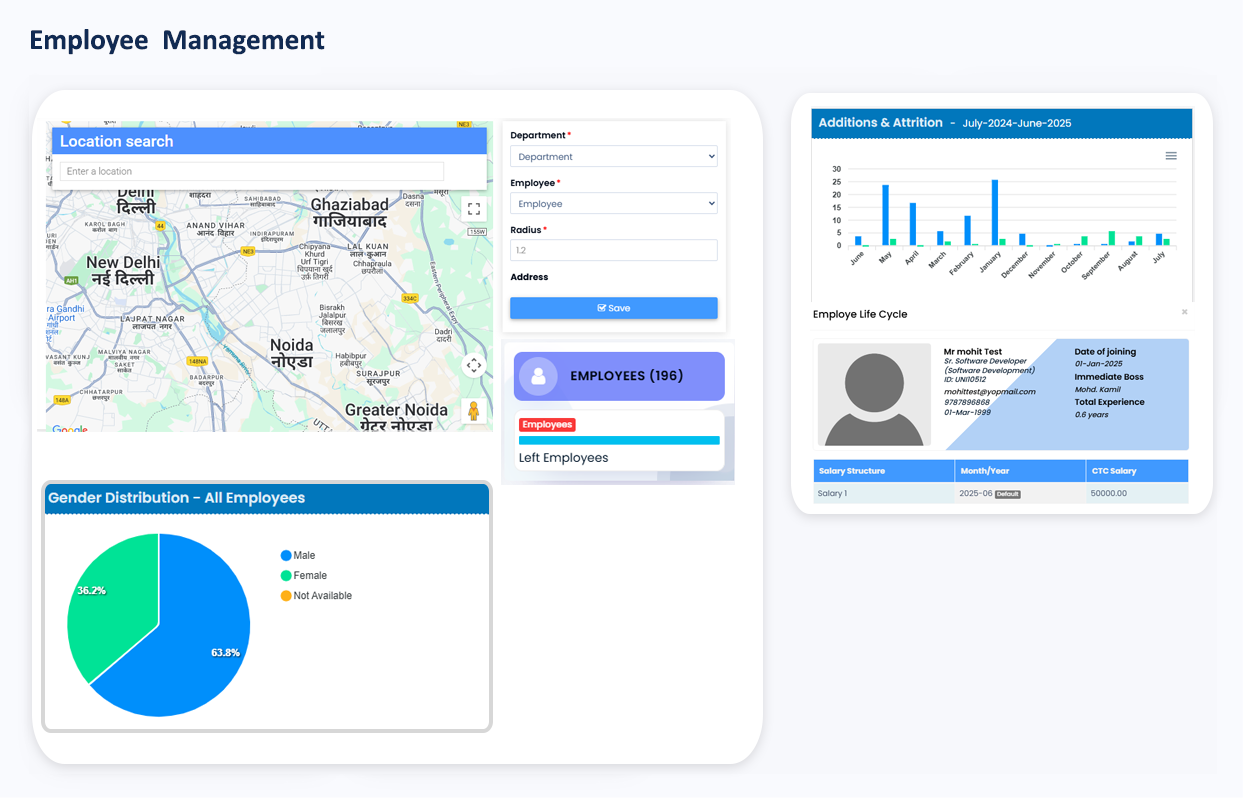Select the red Employees tab label
The width and height of the screenshot is (1243, 798).
547,425
